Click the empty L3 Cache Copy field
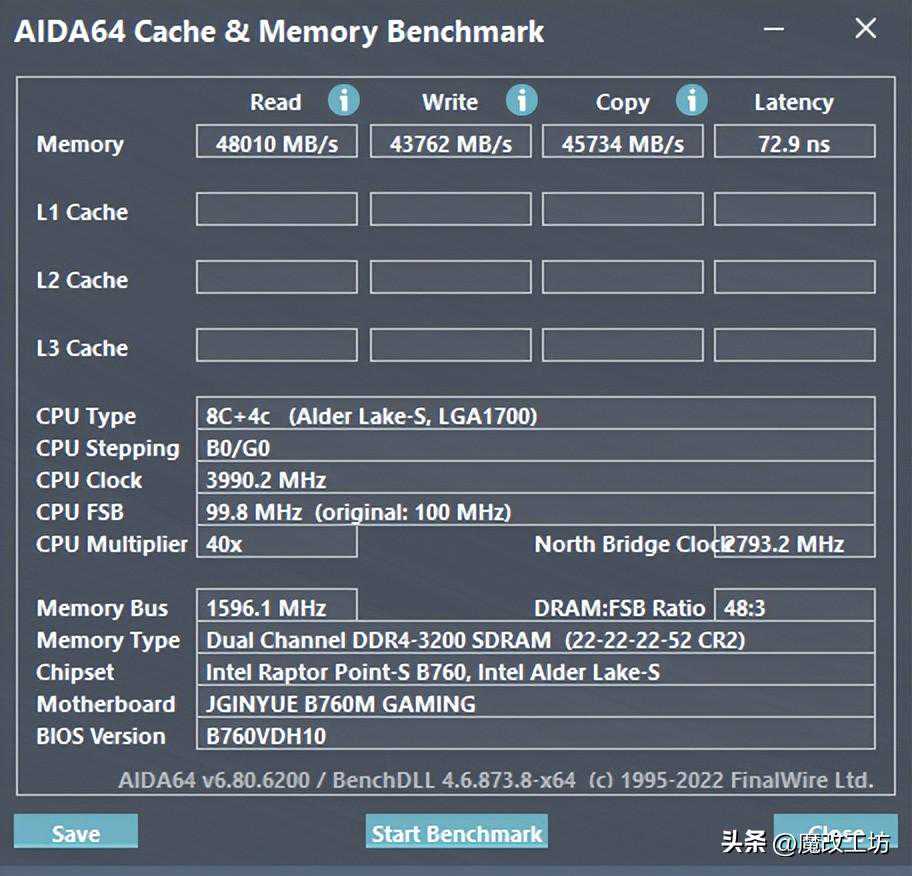912x876 pixels. pos(623,346)
